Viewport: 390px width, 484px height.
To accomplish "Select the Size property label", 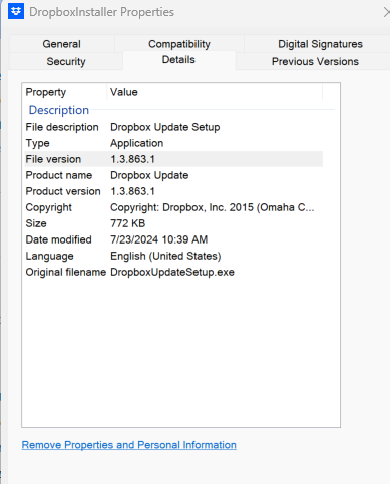I will [36, 223].
